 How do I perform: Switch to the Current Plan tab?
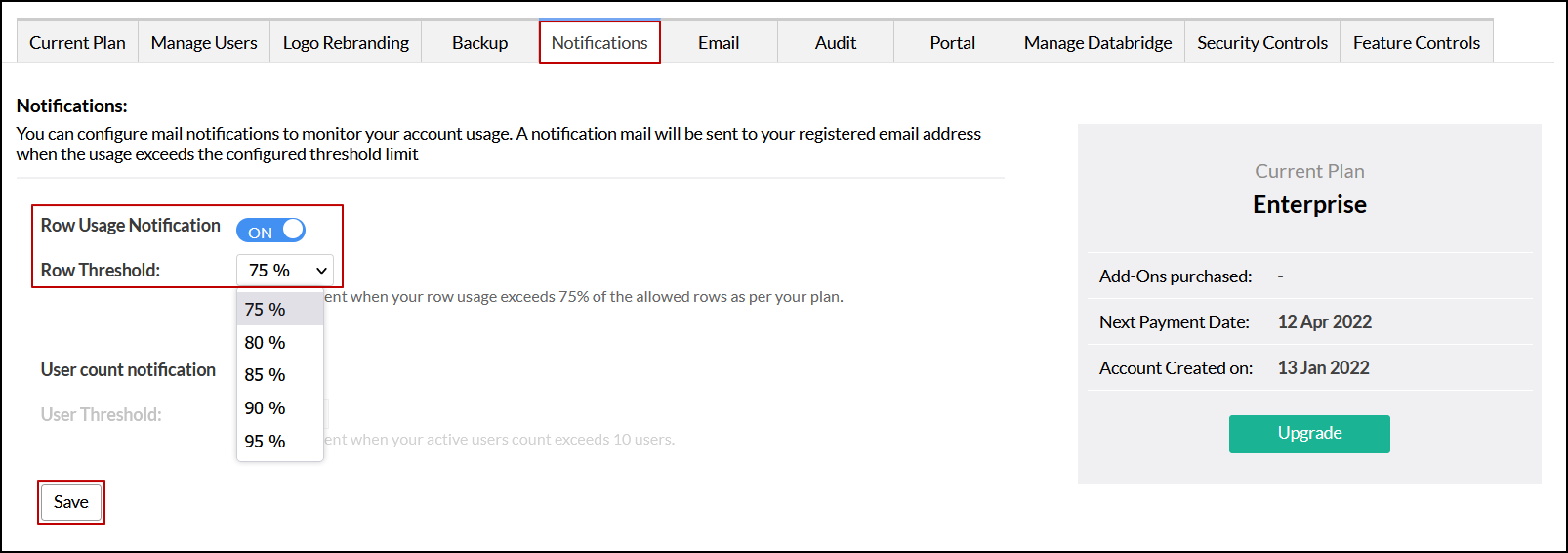click(x=77, y=43)
